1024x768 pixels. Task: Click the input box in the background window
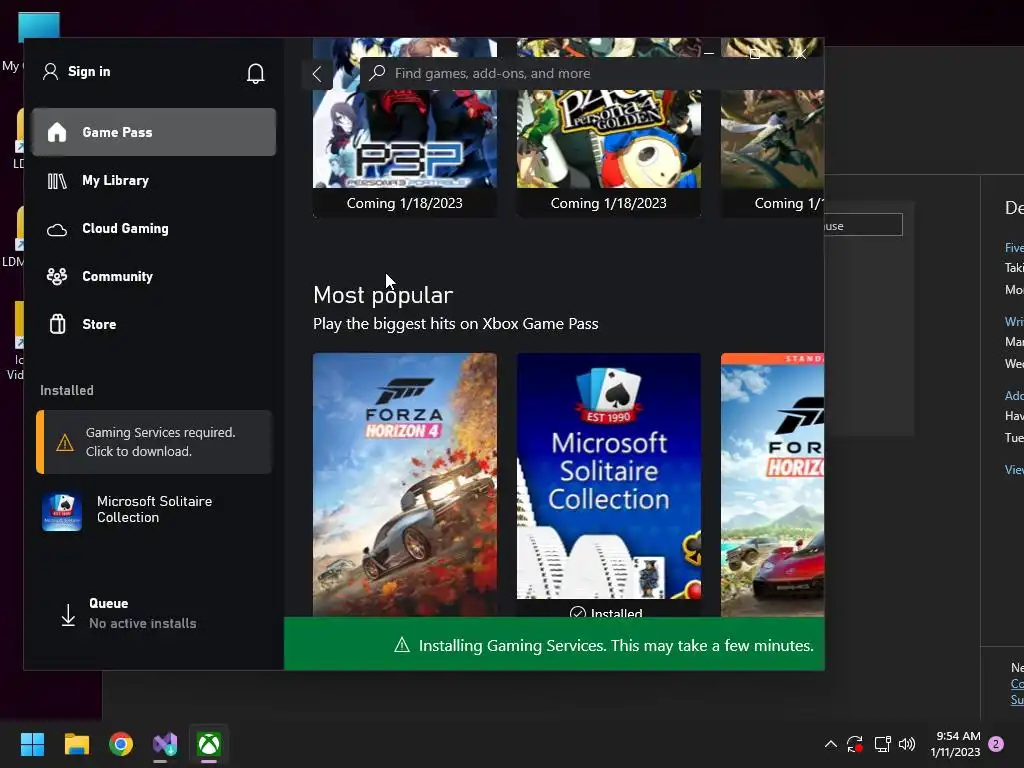tap(863, 225)
